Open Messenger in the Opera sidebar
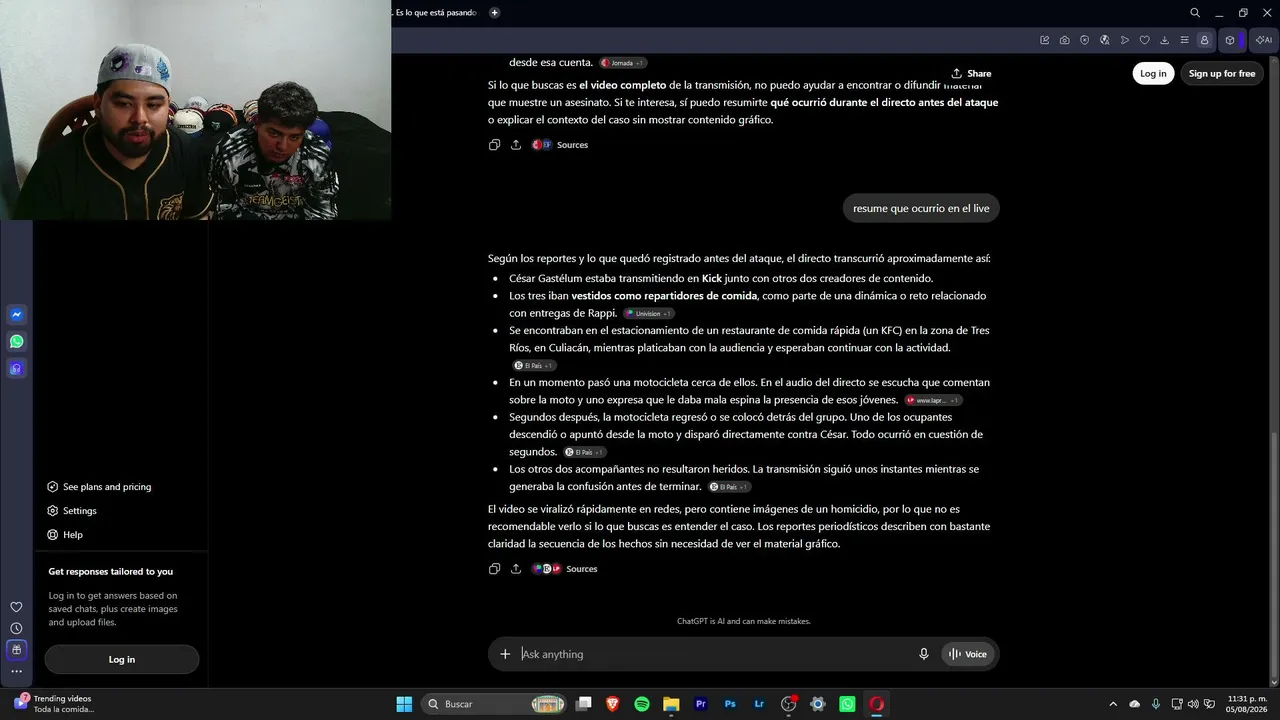 (17, 315)
